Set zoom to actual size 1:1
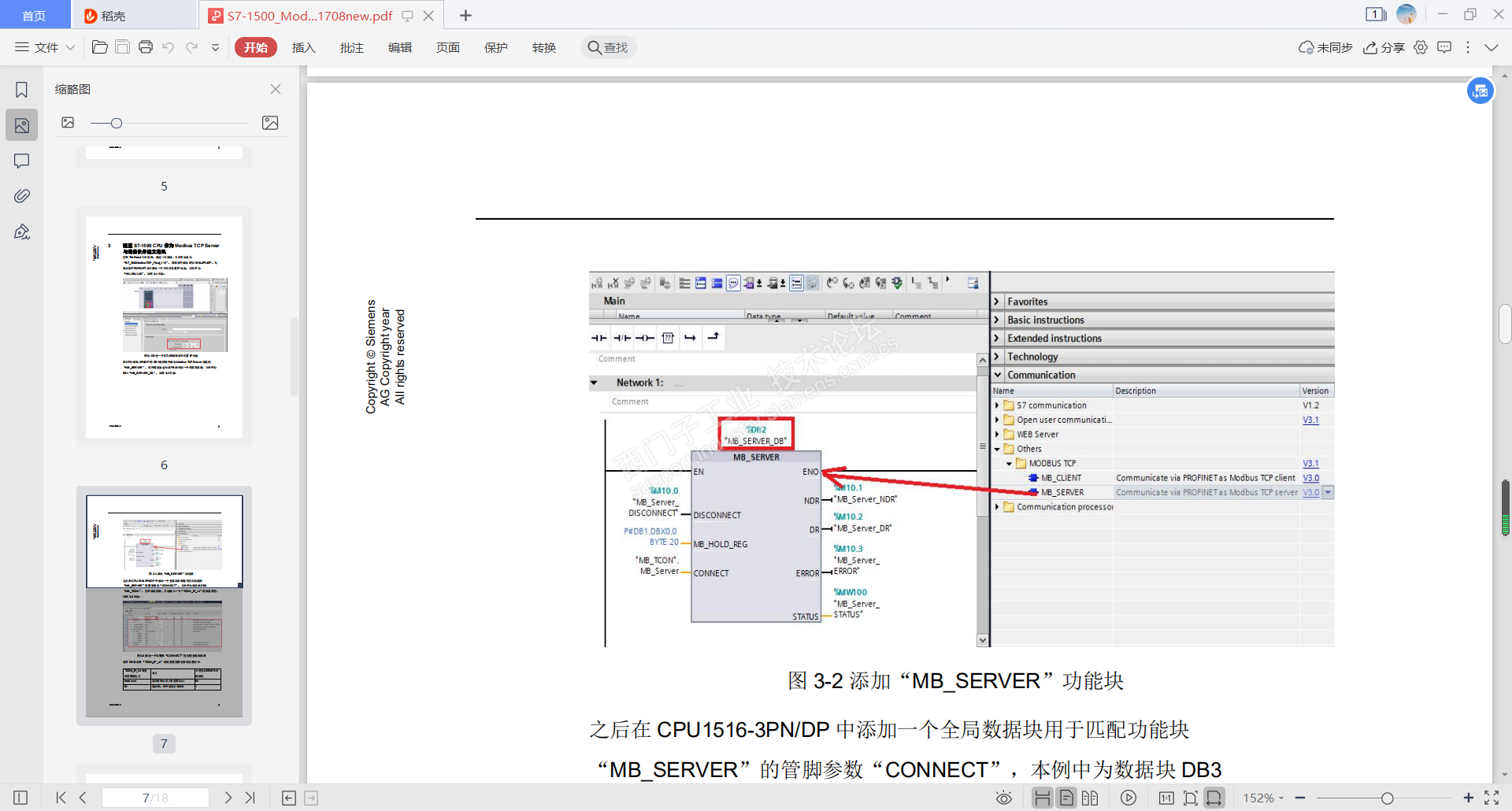Viewport: 1512px width, 811px height. click(x=1166, y=798)
